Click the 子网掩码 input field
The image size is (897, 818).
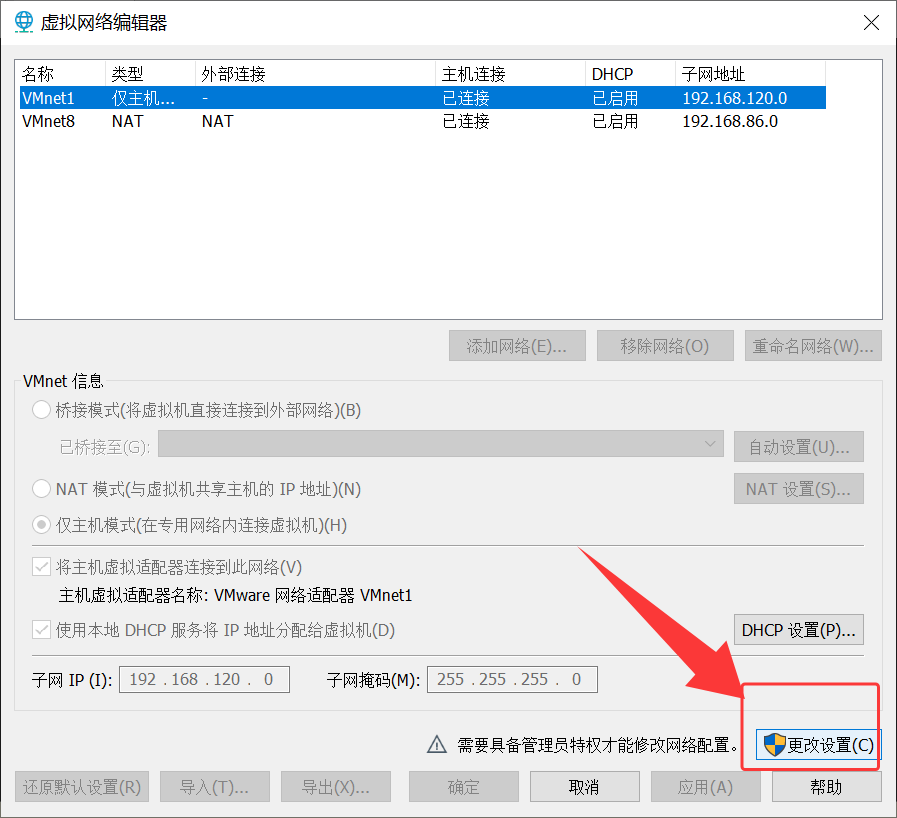[x=512, y=679]
